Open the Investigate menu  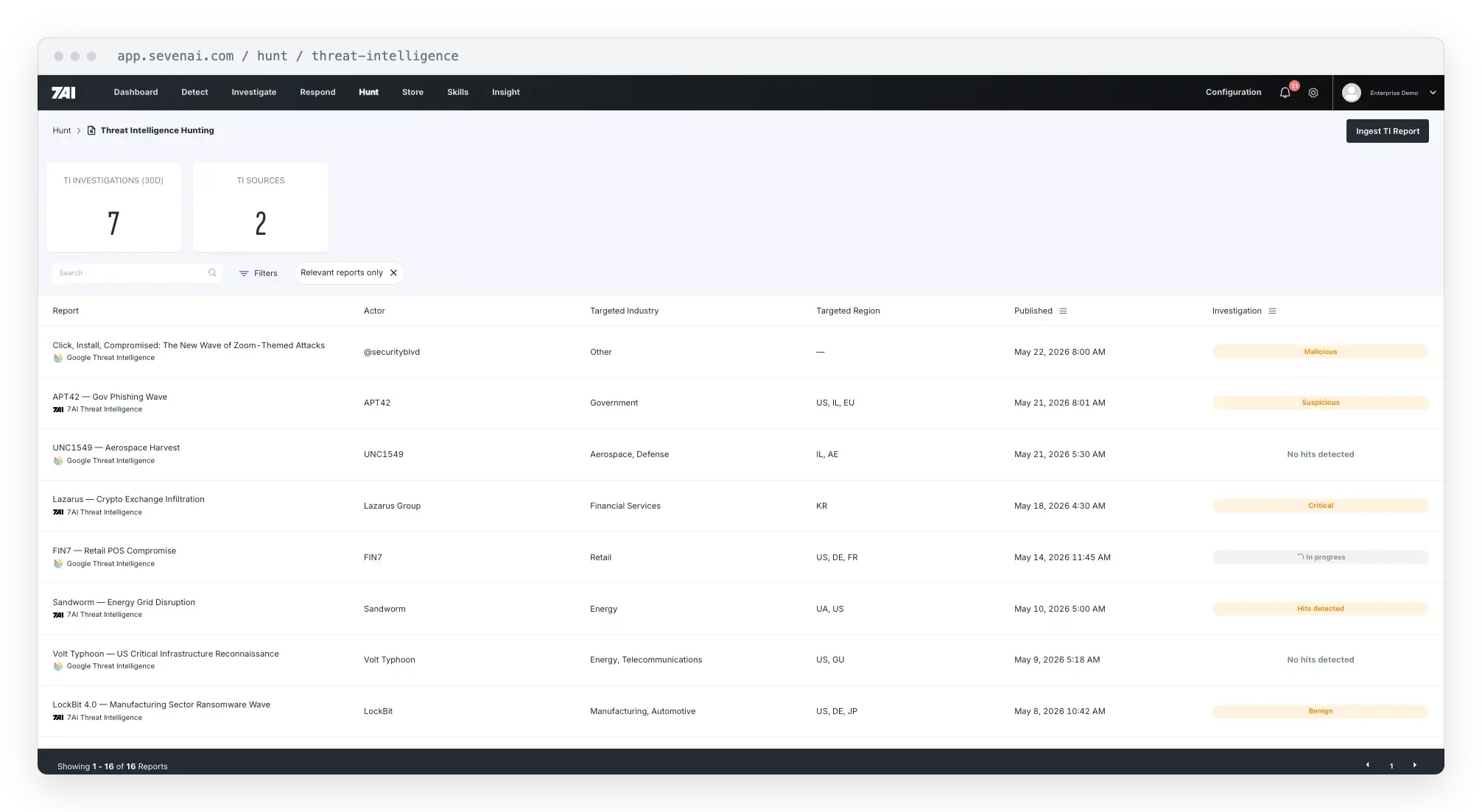(253, 92)
